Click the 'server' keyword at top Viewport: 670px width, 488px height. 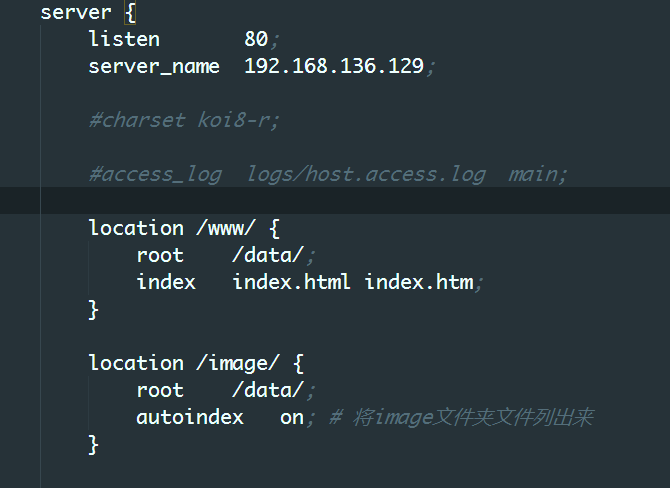(76, 13)
